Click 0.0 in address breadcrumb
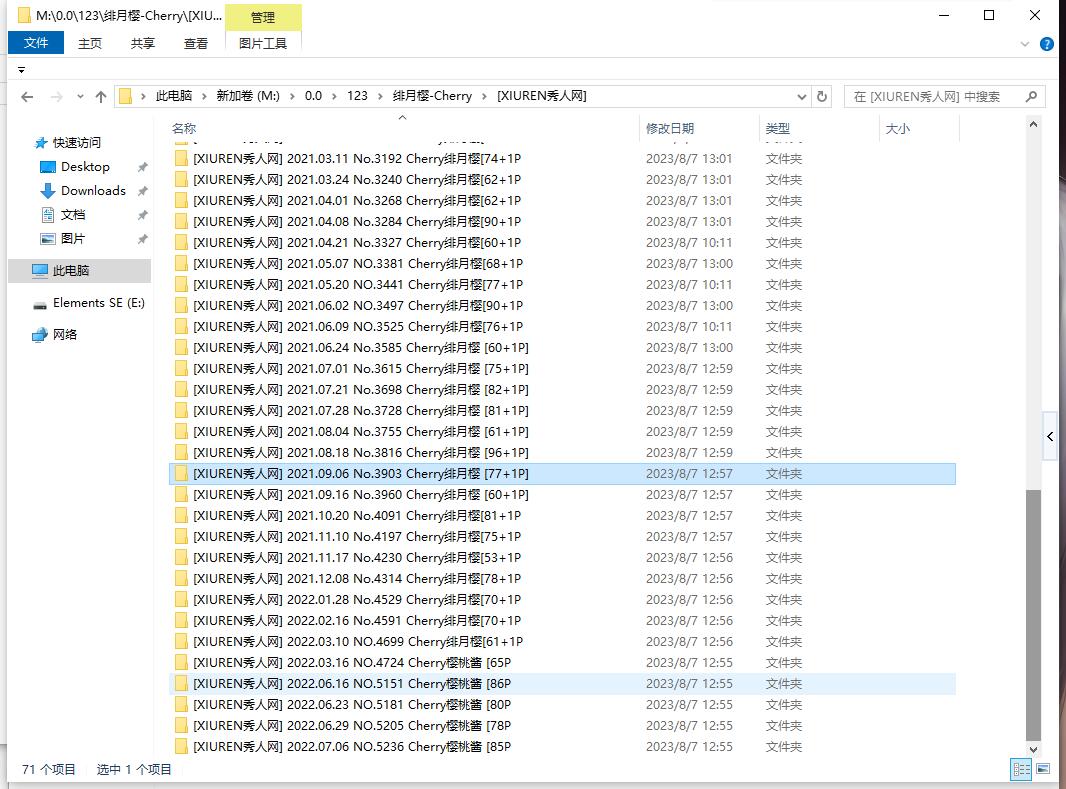The width and height of the screenshot is (1066, 789). [x=313, y=96]
